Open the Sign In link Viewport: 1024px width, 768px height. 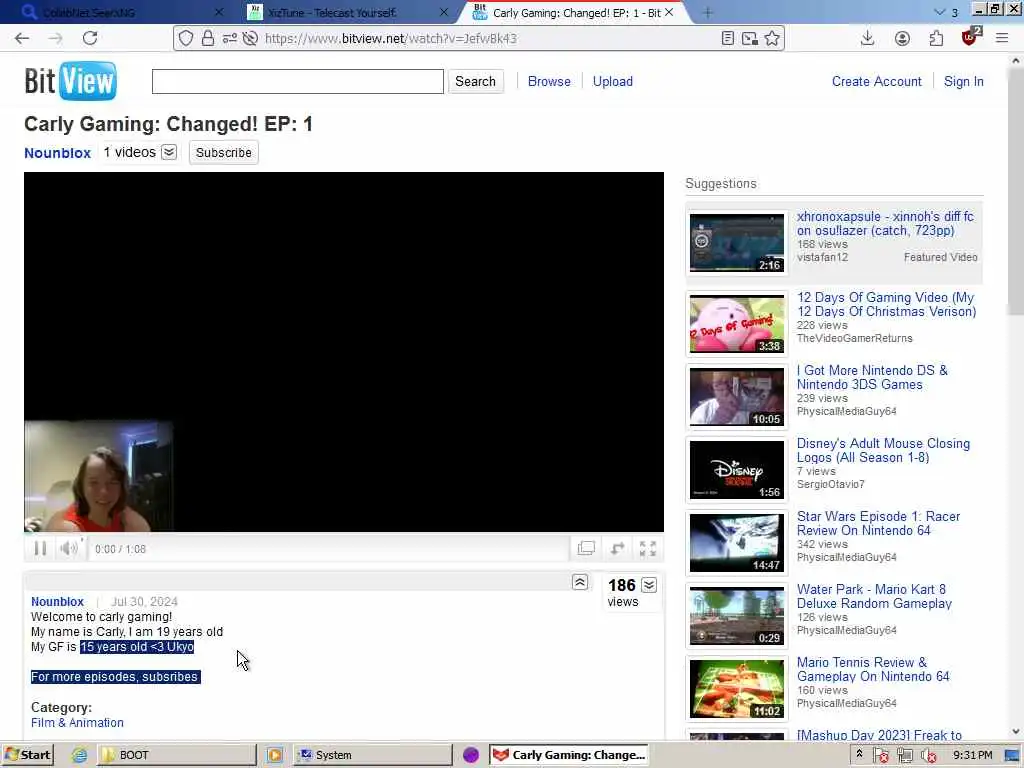(963, 82)
